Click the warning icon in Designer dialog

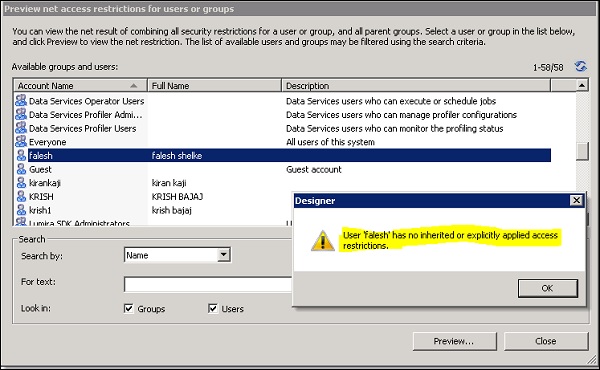tap(323, 241)
